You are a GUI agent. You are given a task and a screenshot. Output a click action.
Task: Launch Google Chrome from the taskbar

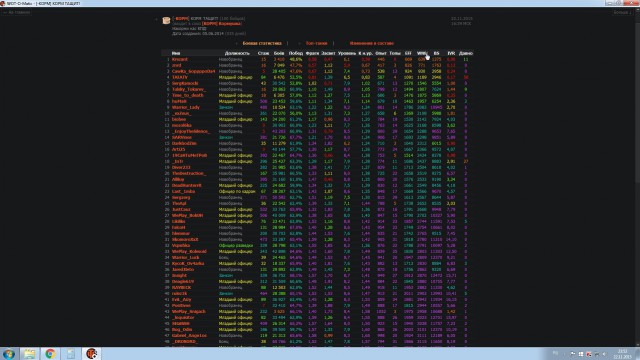point(50,353)
